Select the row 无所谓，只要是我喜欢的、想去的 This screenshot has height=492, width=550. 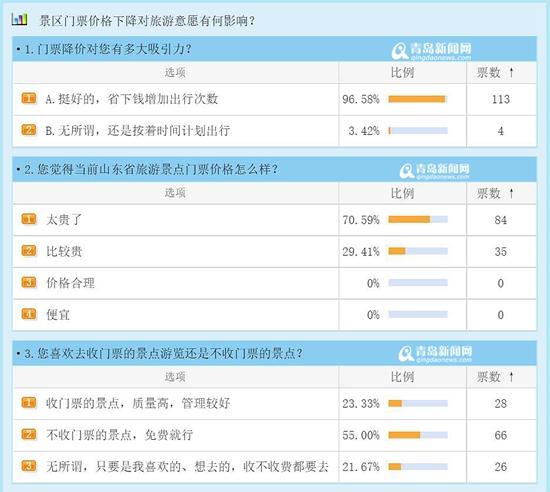pos(275,467)
